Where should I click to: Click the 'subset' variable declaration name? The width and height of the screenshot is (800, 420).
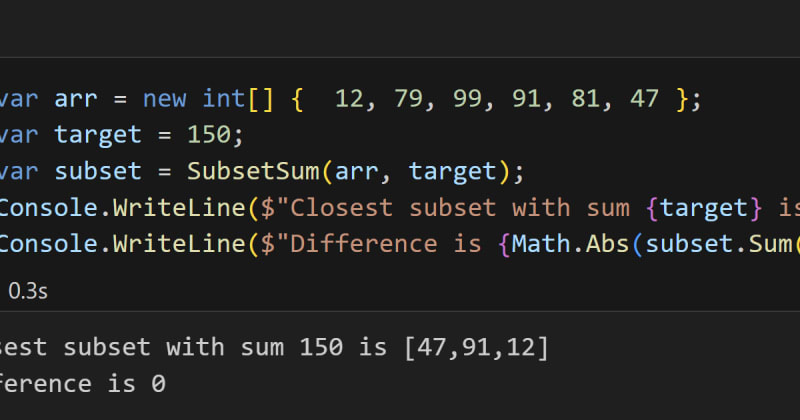coord(98,171)
